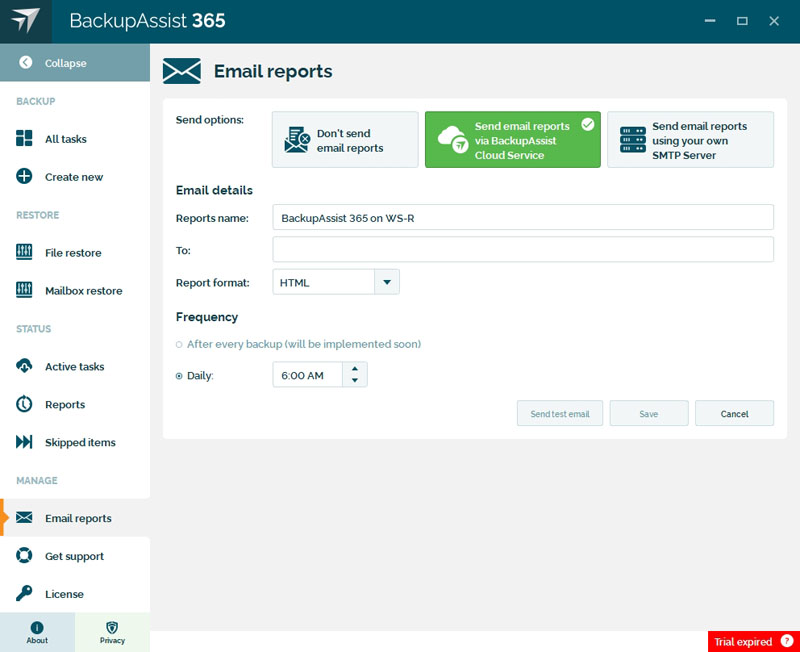The width and height of the screenshot is (800, 652).
Task: Click the Privacy shield icon
Action: (x=112, y=628)
